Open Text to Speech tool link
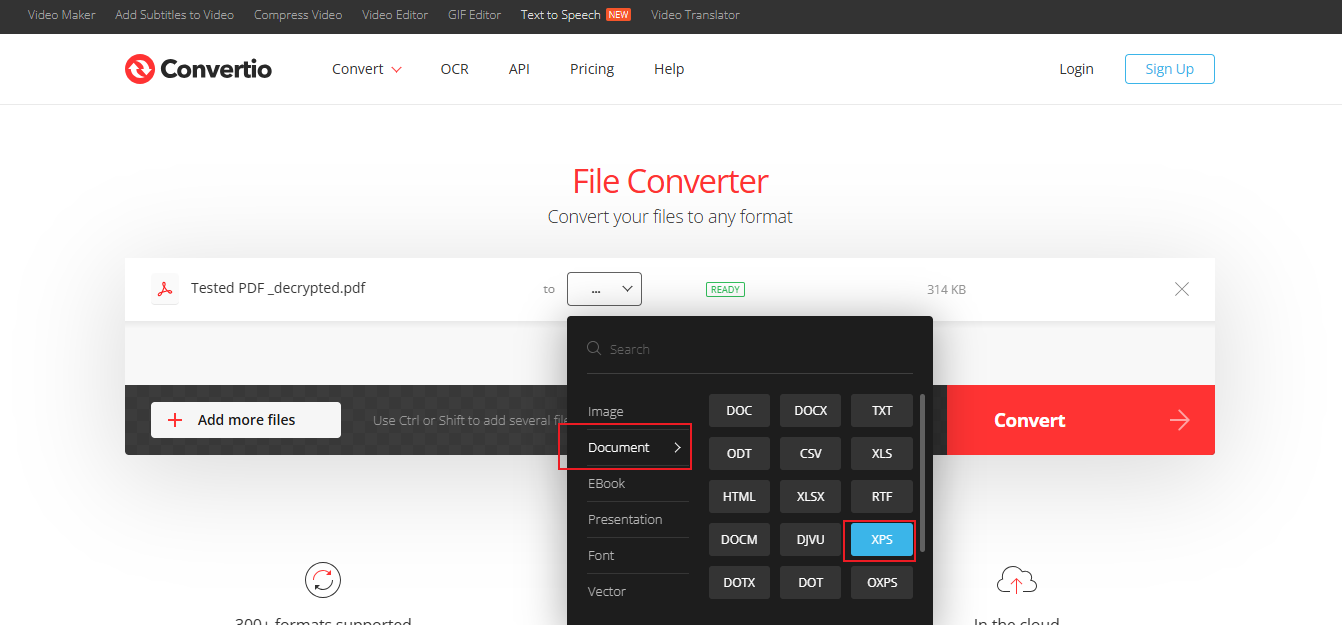 (x=561, y=15)
